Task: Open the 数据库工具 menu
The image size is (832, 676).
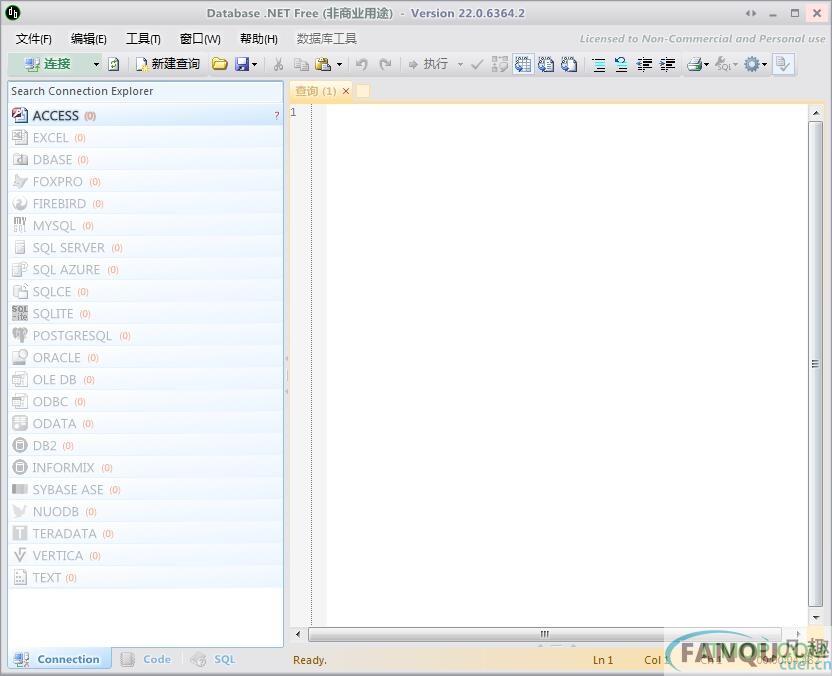Action: coord(326,39)
